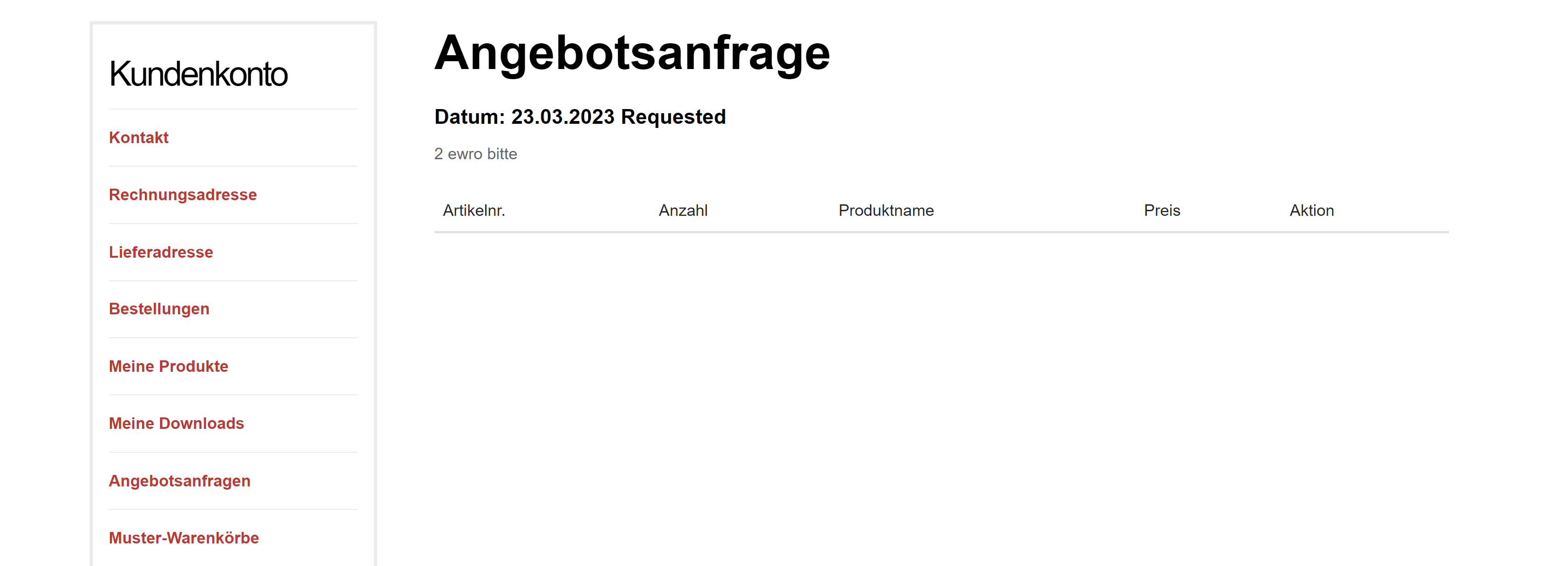Click the Anzahl column header
This screenshot has width=1568, height=566.
click(x=683, y=211)
